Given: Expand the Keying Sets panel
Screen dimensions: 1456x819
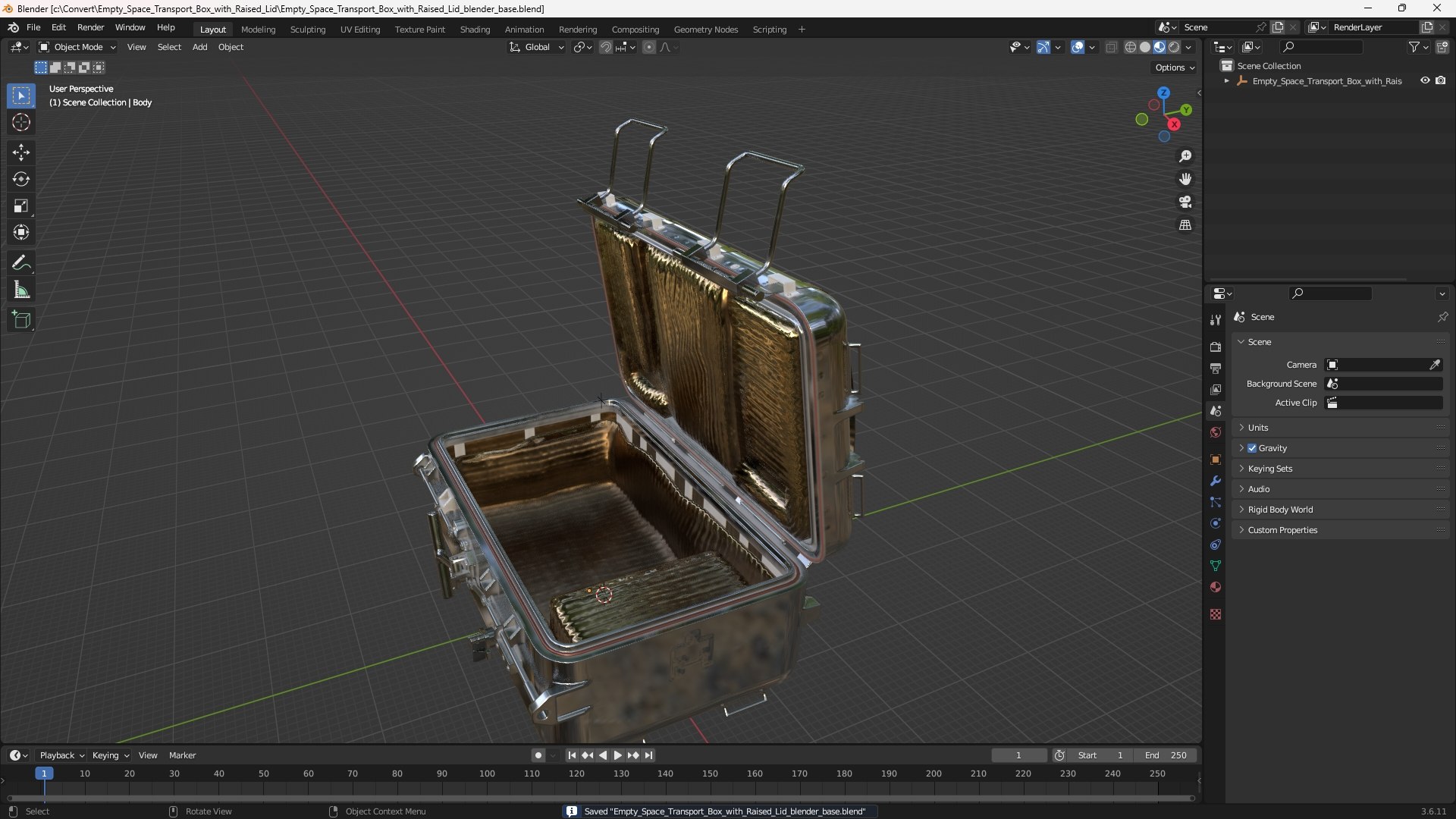Looking at the screenshot, I should coord(1340,469).
